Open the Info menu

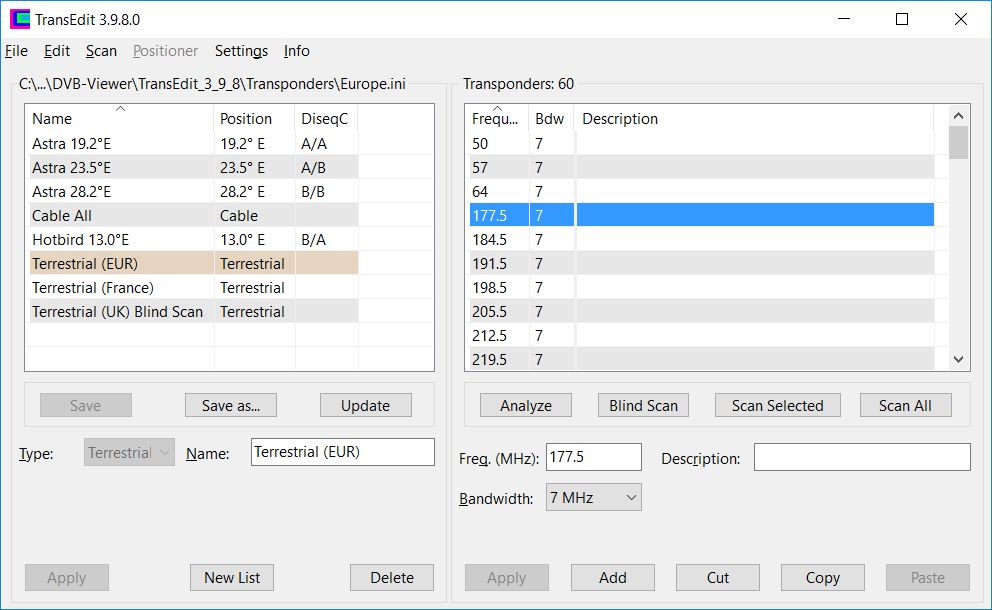pyautogui.click(x=297, y=51)
